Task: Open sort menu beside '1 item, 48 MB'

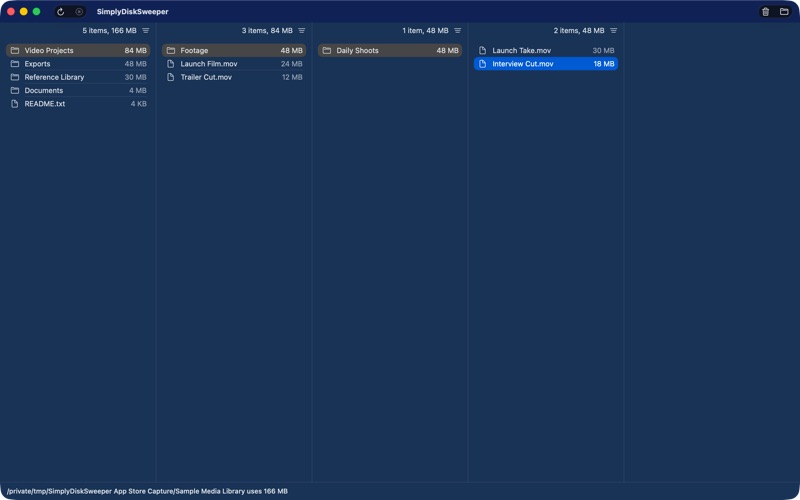Action: click(x=458, y=31)
